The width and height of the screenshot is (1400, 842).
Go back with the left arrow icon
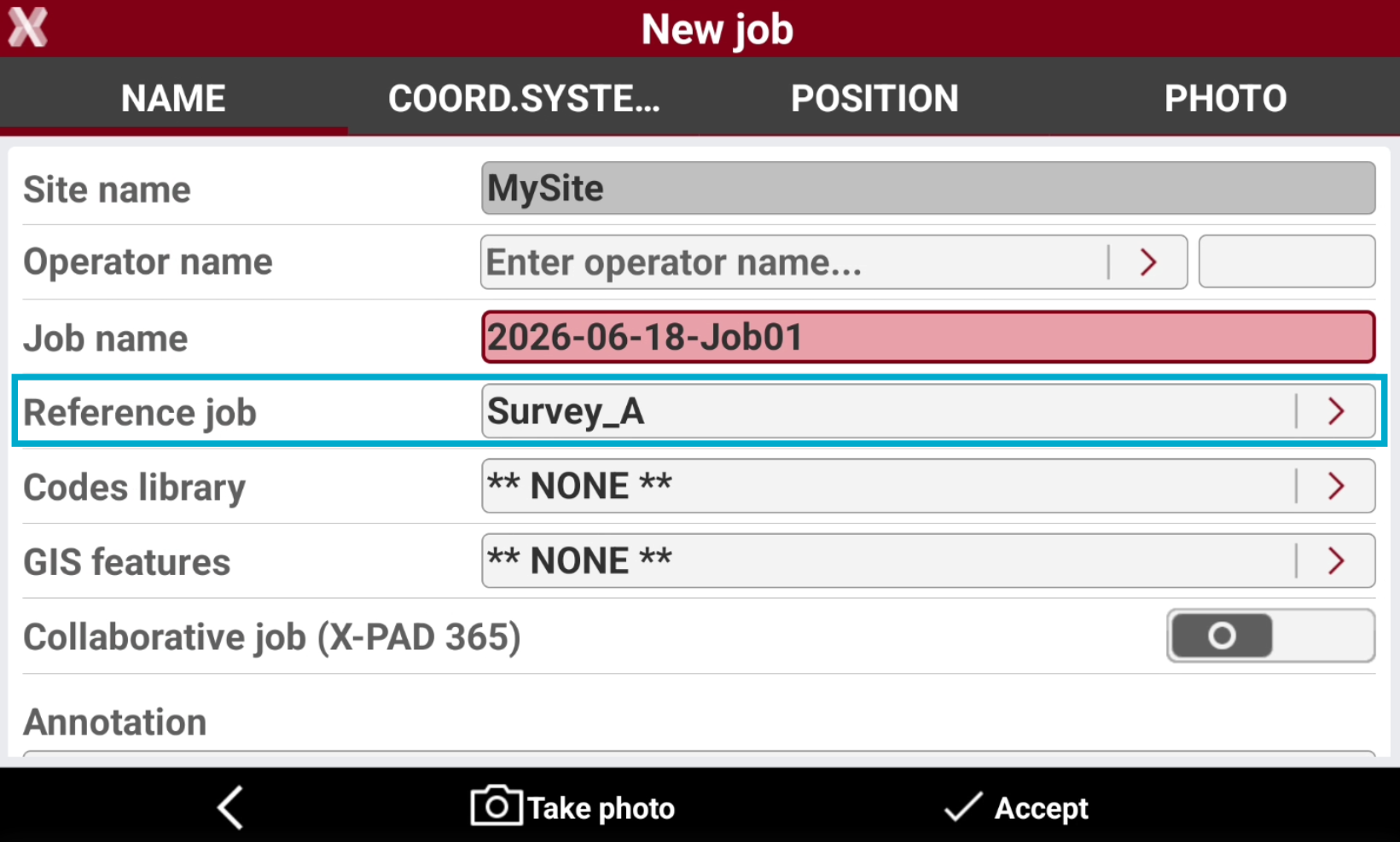(x=230, y=807)
